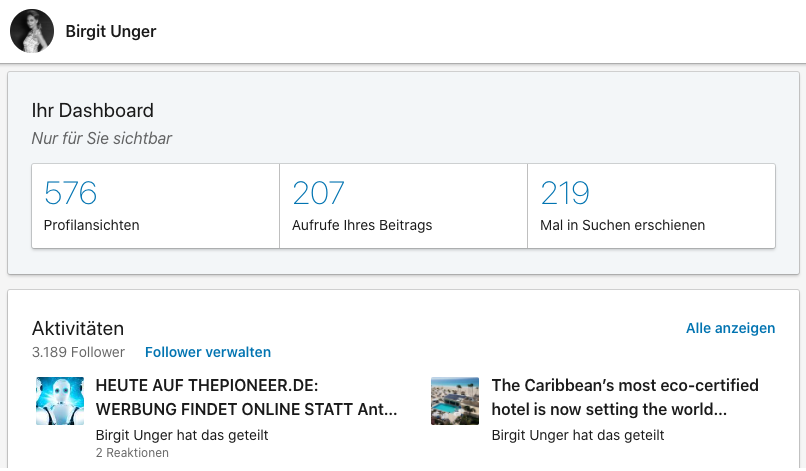
Task: Select the Aktivitäten section heading
Action: tap(78, 328)
